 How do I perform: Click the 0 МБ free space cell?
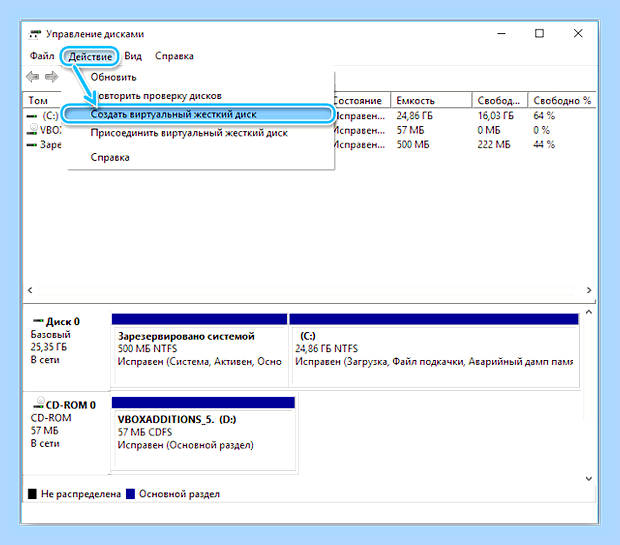point(489,130)
